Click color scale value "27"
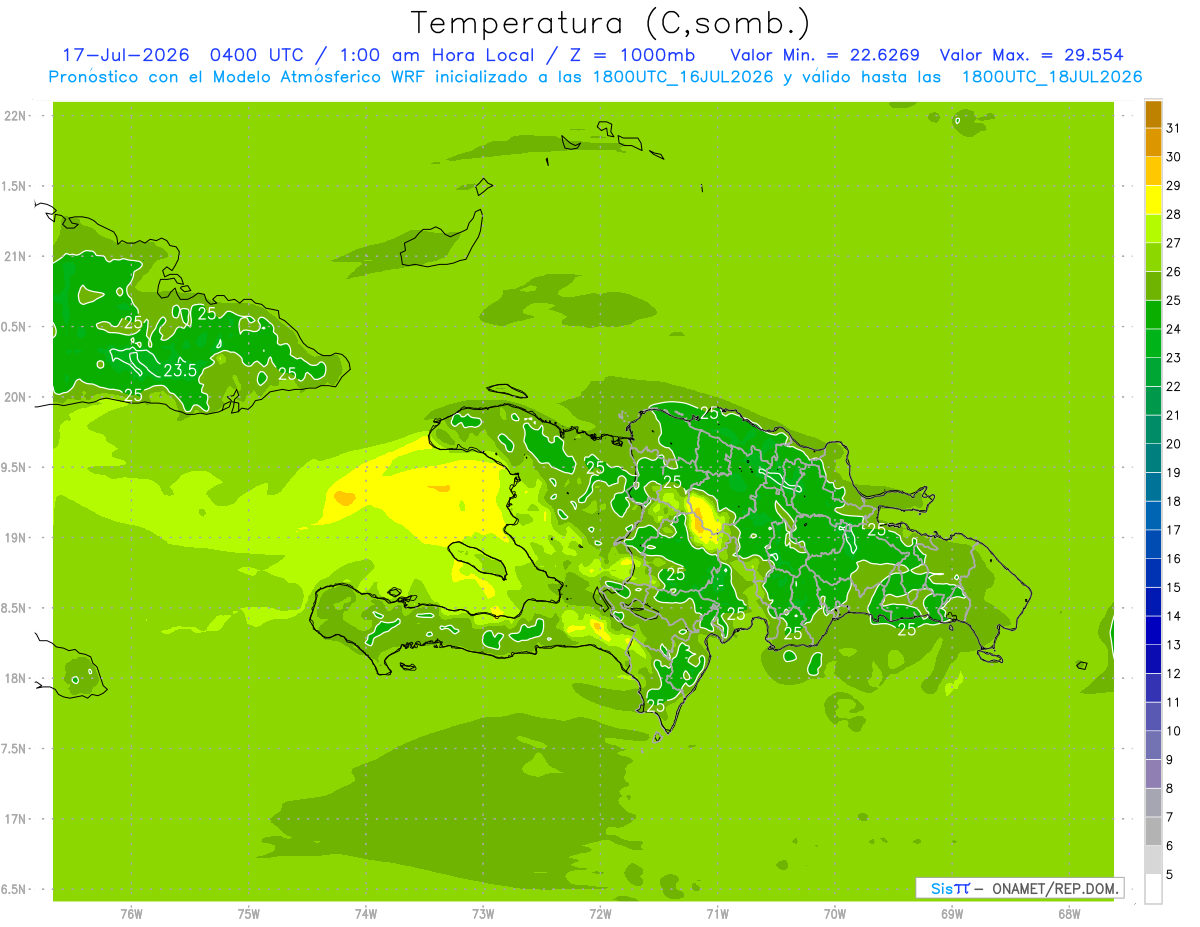1200x927 pixels. 1173,243
